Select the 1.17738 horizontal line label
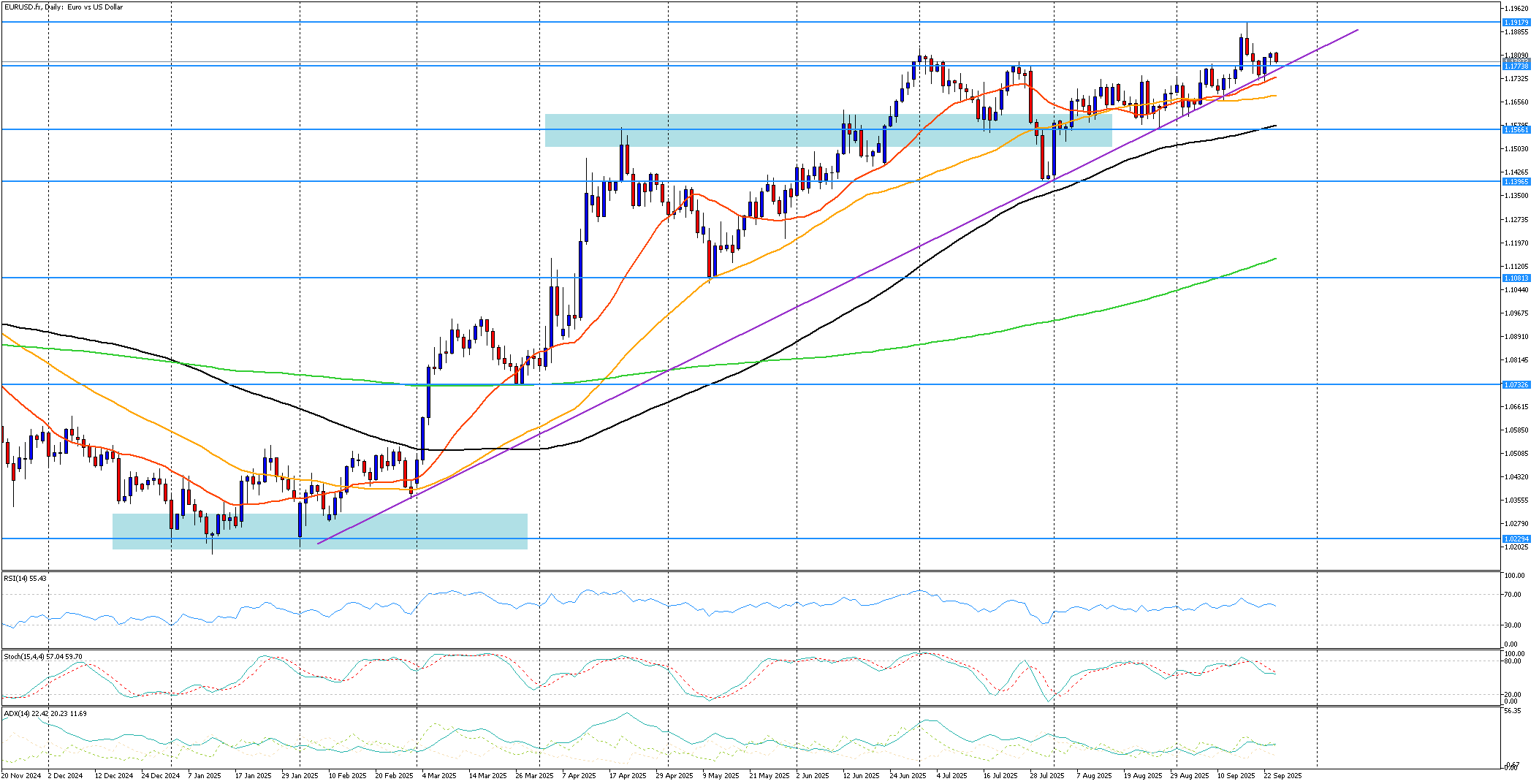The width and height of the screenshot is (1539, 784). pos(1516,66)
